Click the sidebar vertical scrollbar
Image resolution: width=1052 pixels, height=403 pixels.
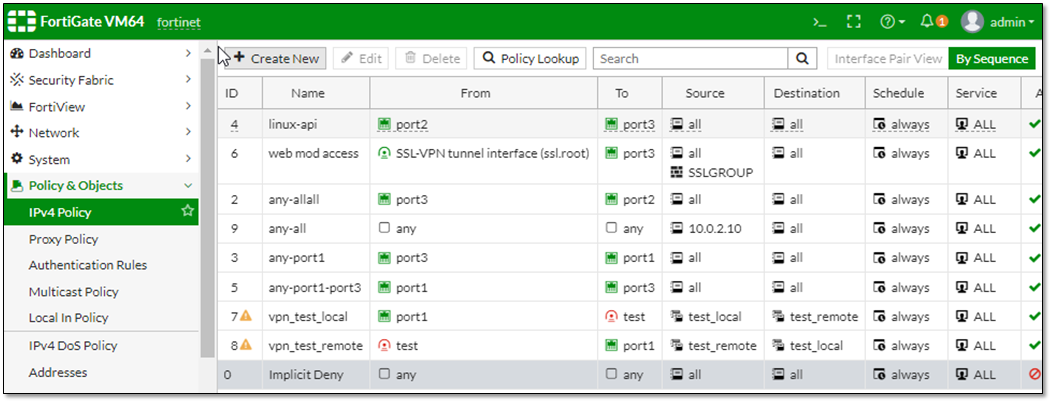click(207, 200)
